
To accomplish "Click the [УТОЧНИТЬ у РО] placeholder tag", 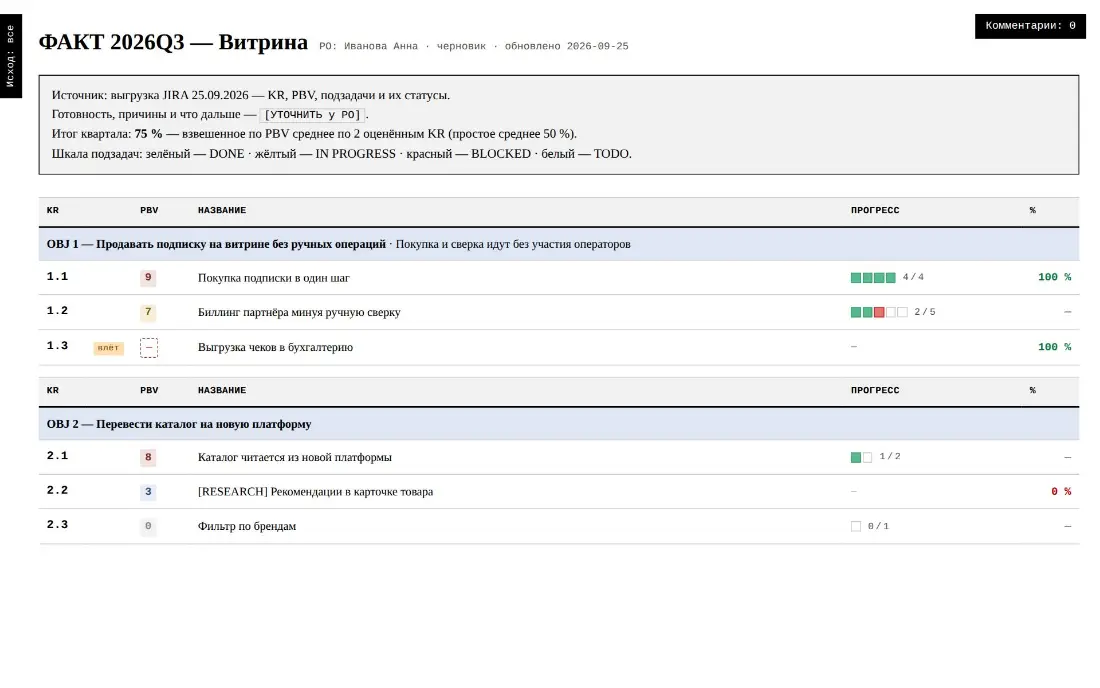I will coord(312,114).
